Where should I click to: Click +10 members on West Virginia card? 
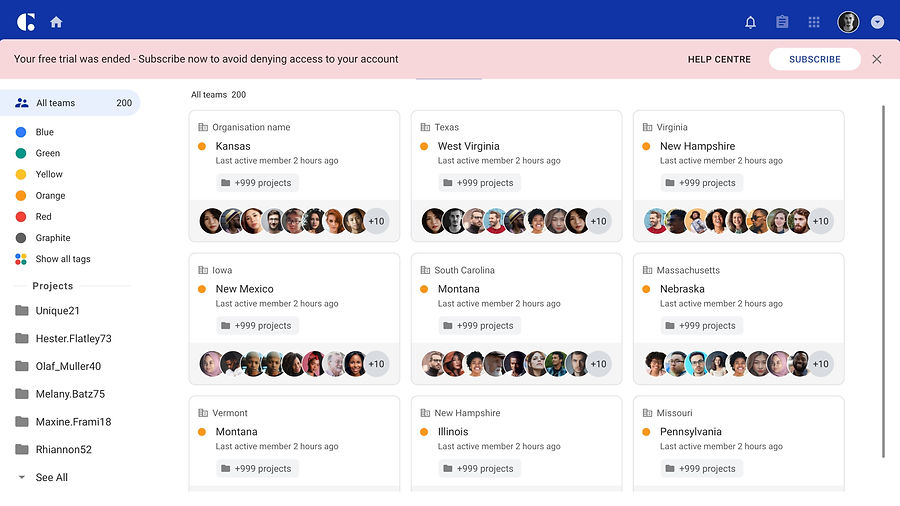point(598,221)
